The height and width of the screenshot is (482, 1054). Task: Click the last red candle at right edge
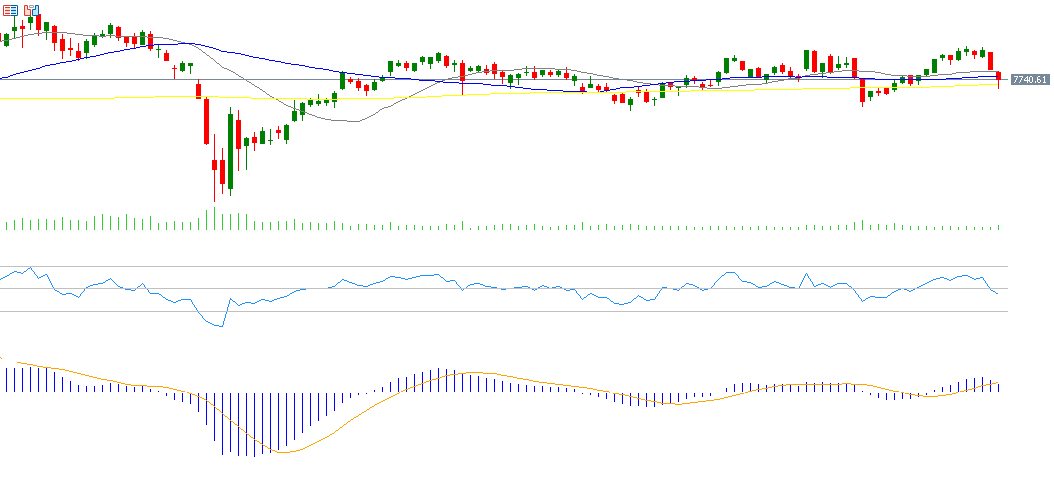click(x=998, y=77)
